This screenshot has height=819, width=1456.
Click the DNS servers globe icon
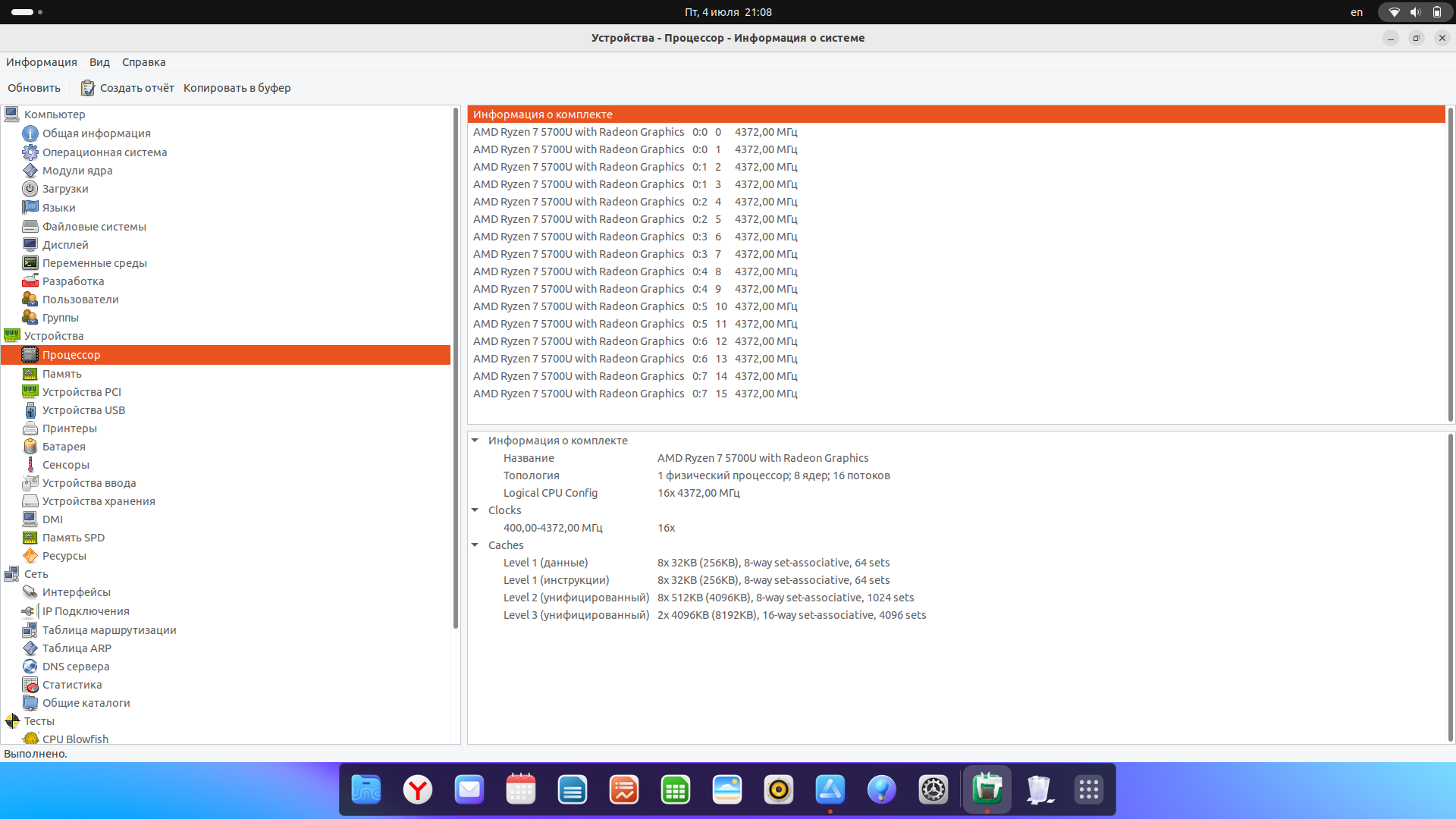[30, 667]
